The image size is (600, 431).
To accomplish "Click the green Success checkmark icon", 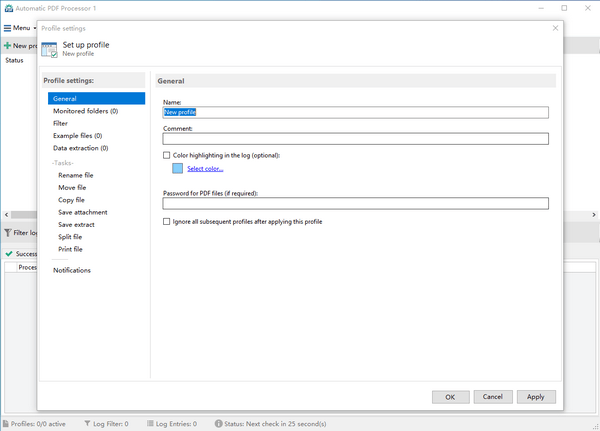I will [x=9, y=254].
